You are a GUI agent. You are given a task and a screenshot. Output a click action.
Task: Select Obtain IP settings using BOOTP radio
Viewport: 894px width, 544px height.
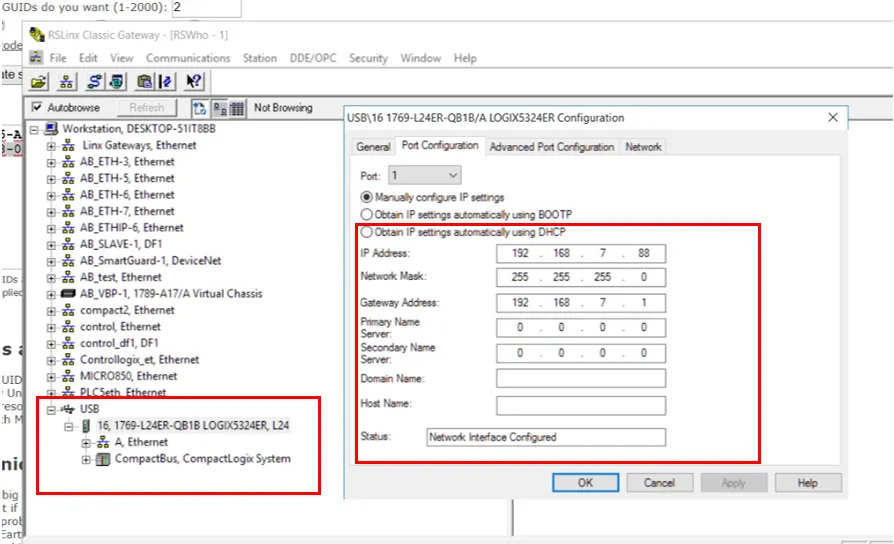pos(367,214)
